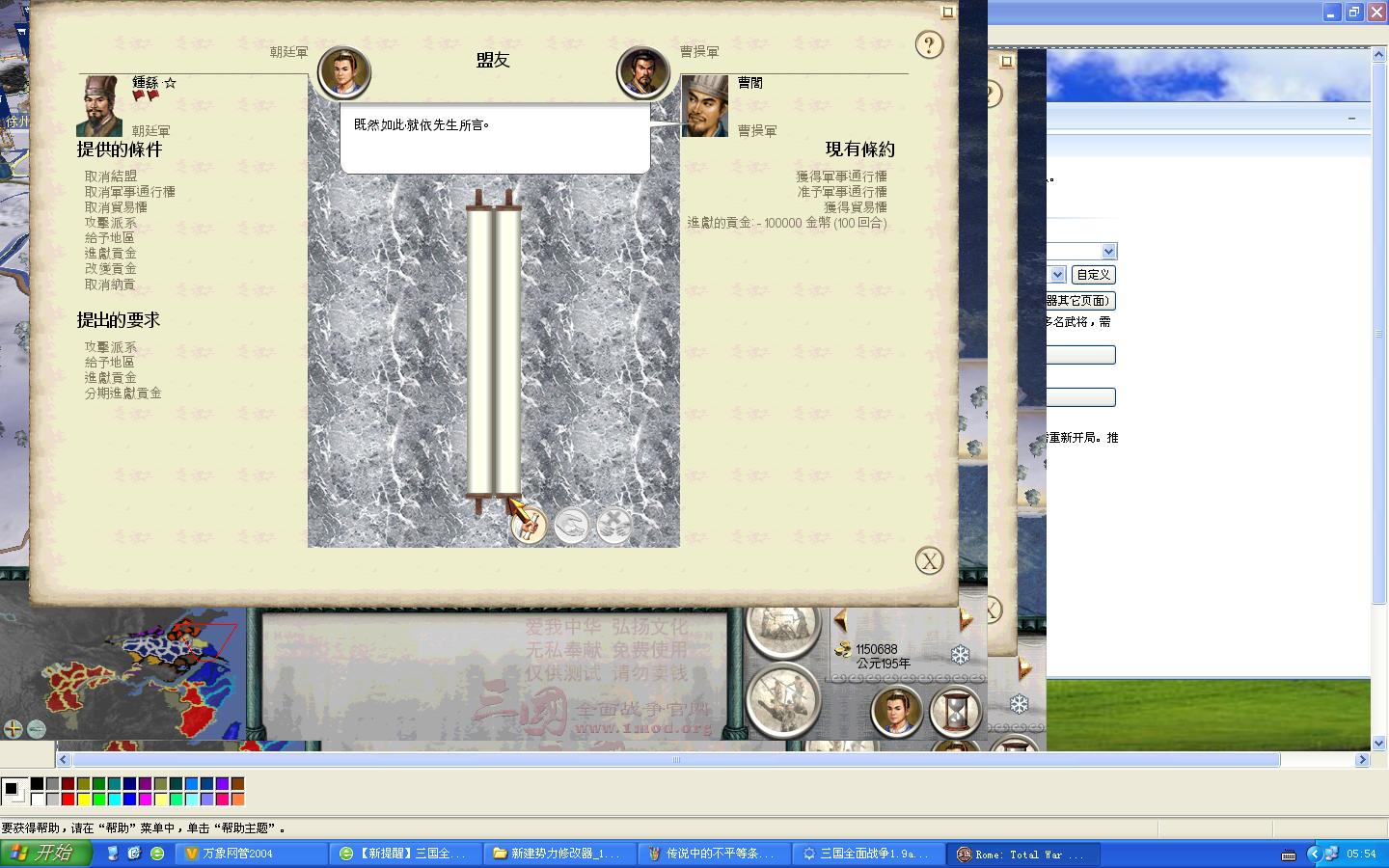Select 取消貿易權 cancel trade rights offer
The height and width of the screenshot is (868, 1389).
click(x=116, y=207)
